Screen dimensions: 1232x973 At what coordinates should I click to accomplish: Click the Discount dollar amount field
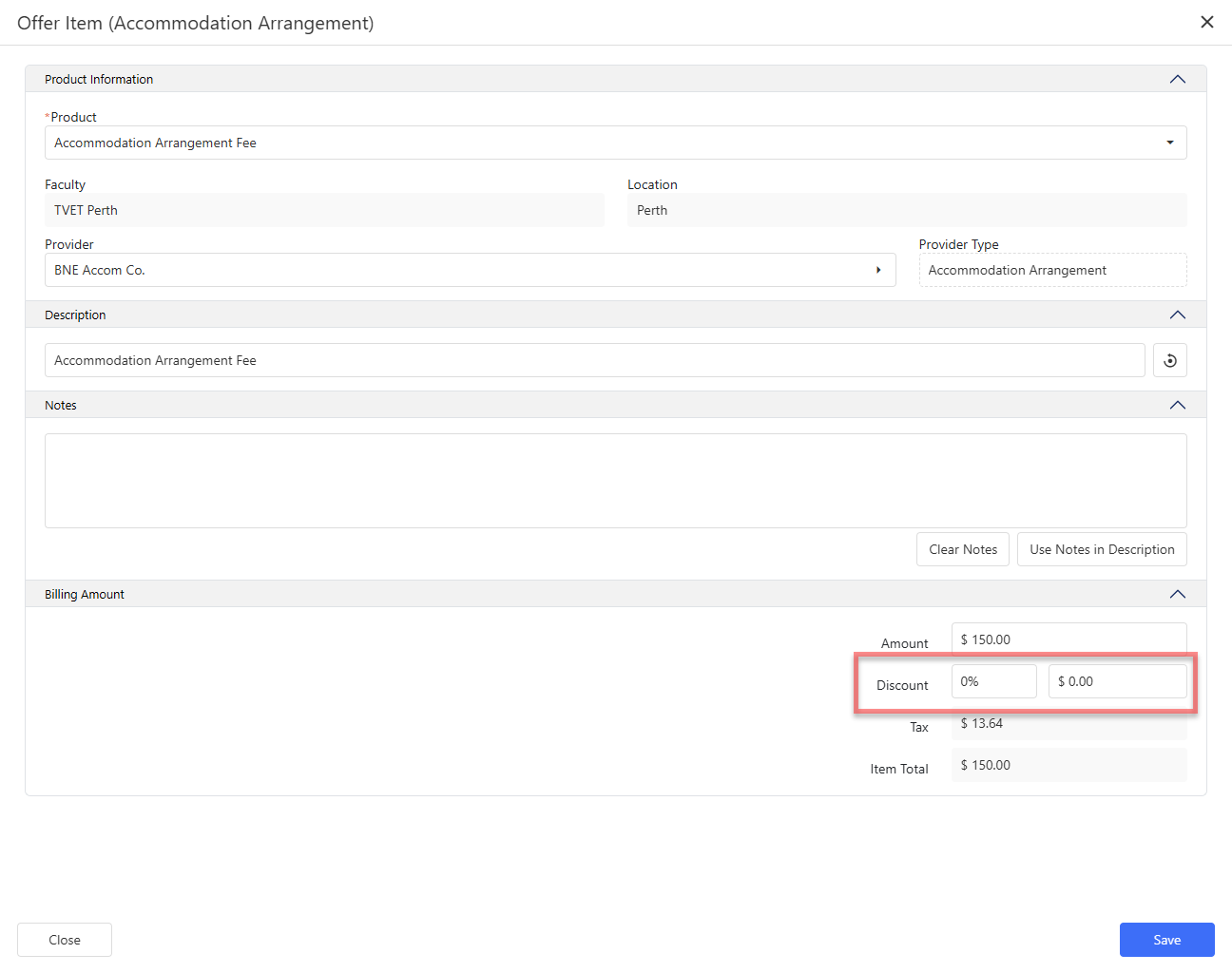[1118, 681]
